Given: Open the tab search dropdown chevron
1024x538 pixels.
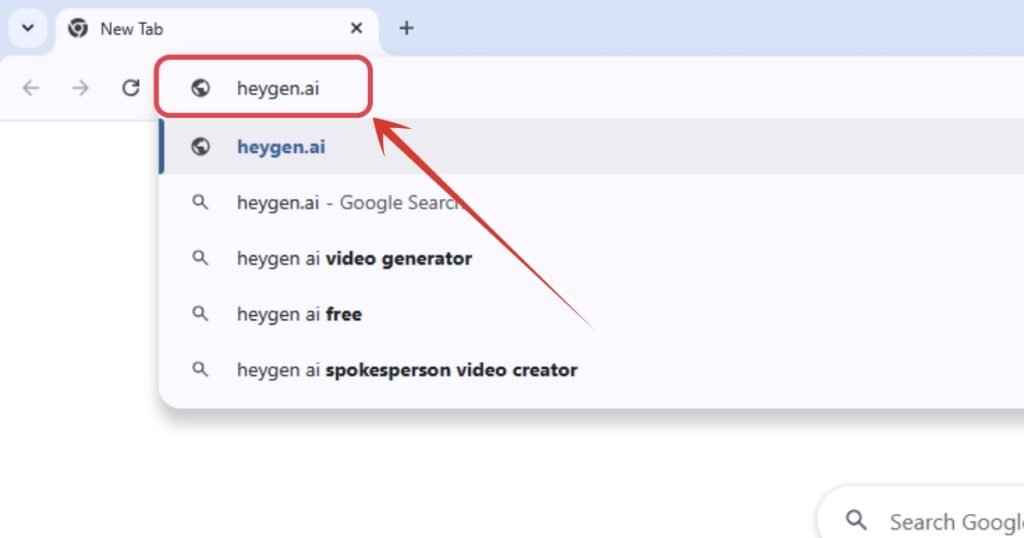Looking at the screenshot, I should (27, 28).
